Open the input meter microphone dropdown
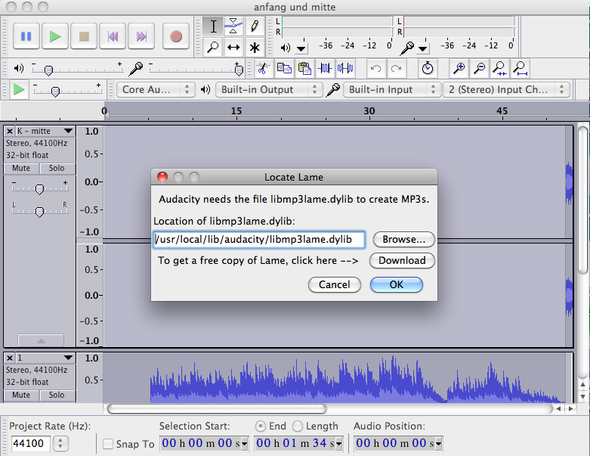The height and width of the screenshot is (456, 590). [x=423, y=48]
